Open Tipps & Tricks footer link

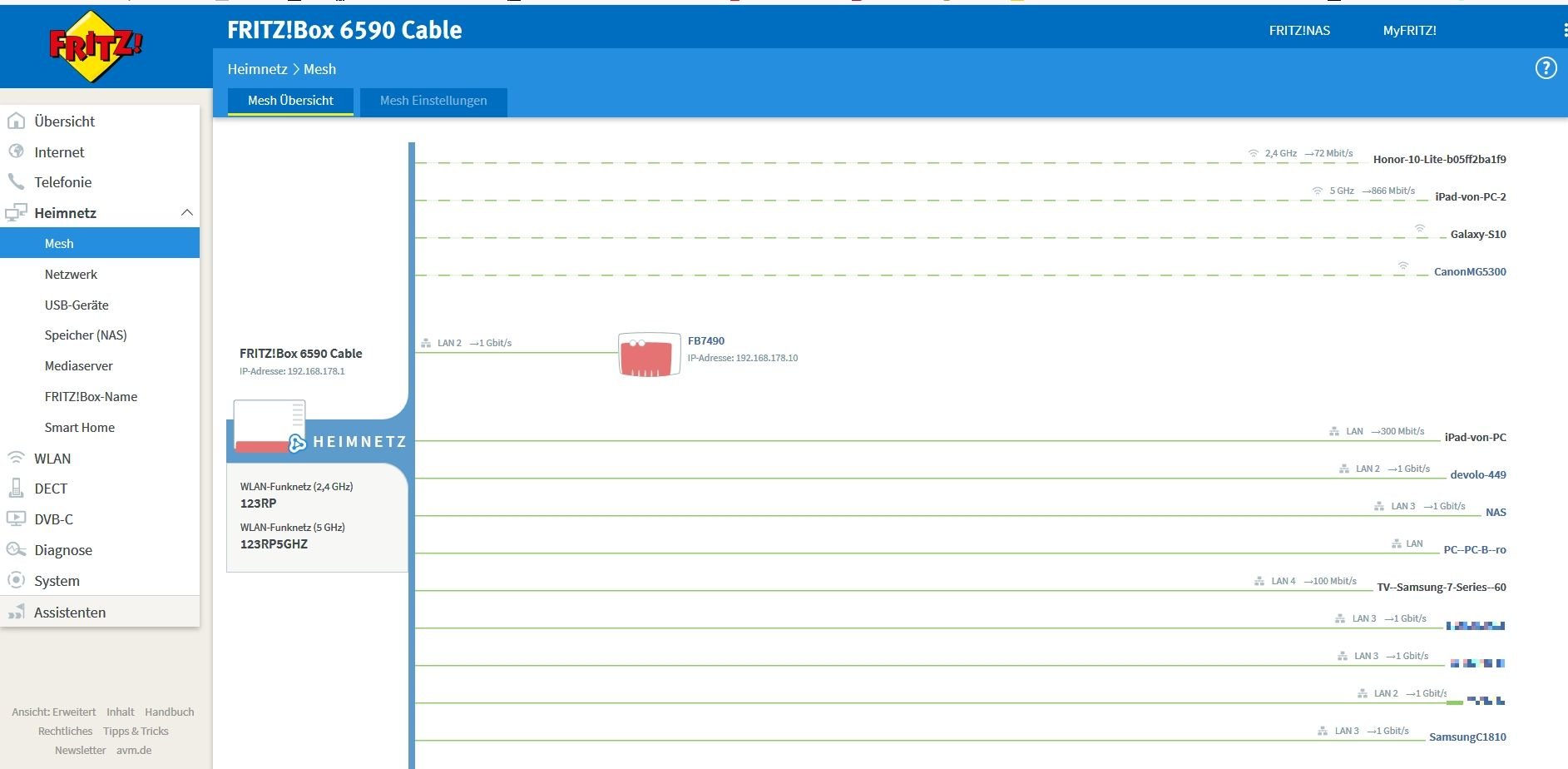pos(136,731)
